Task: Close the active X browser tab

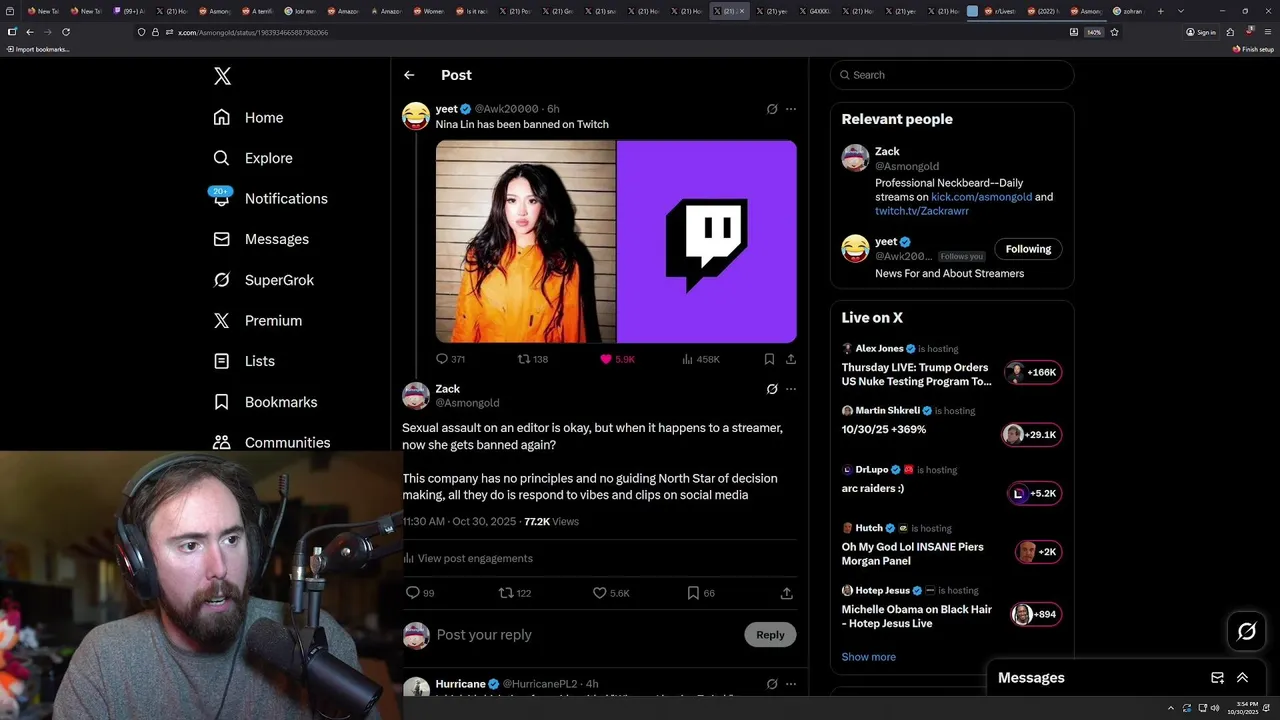Action: (x=742, y=11)
